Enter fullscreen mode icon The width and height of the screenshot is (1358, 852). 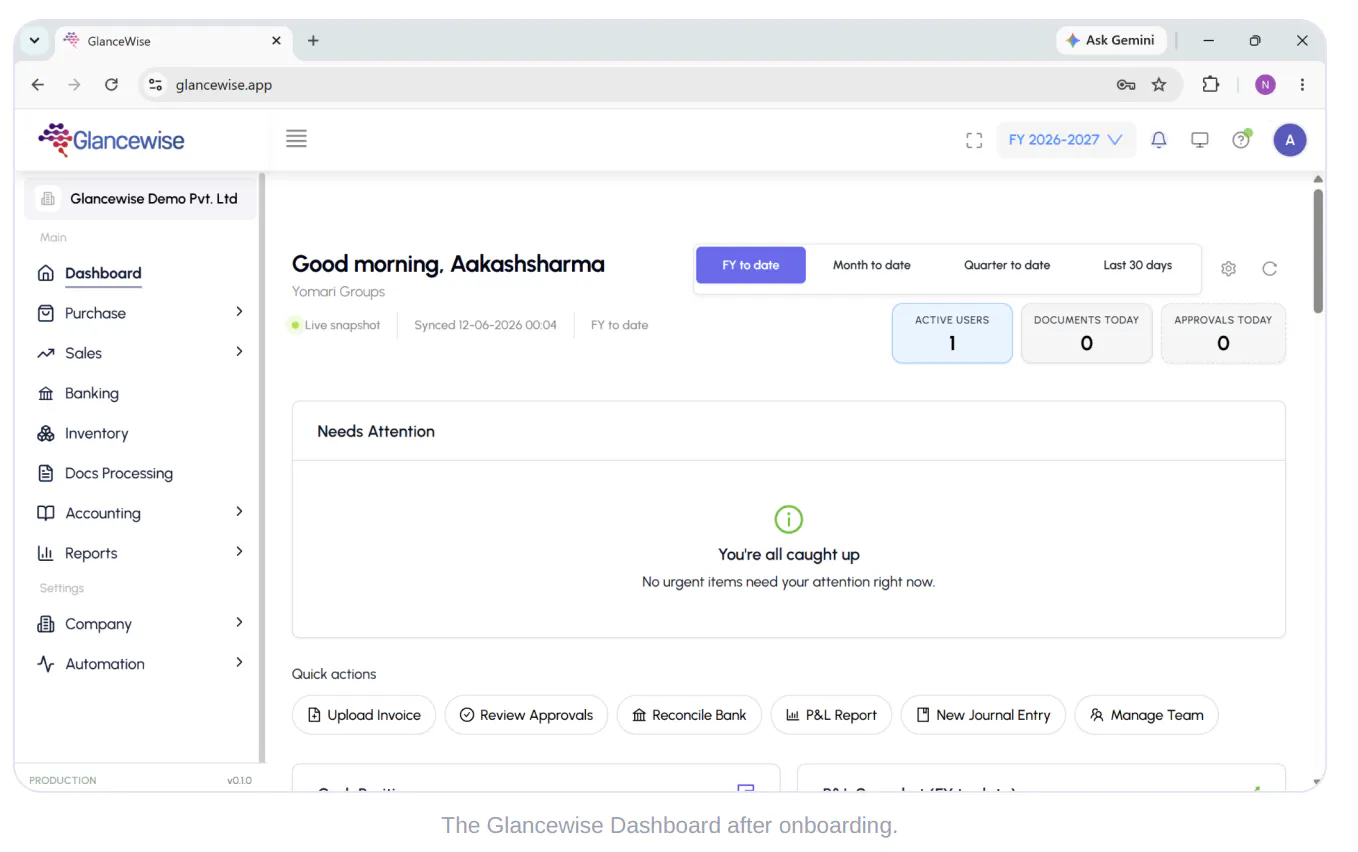(974, 140)
